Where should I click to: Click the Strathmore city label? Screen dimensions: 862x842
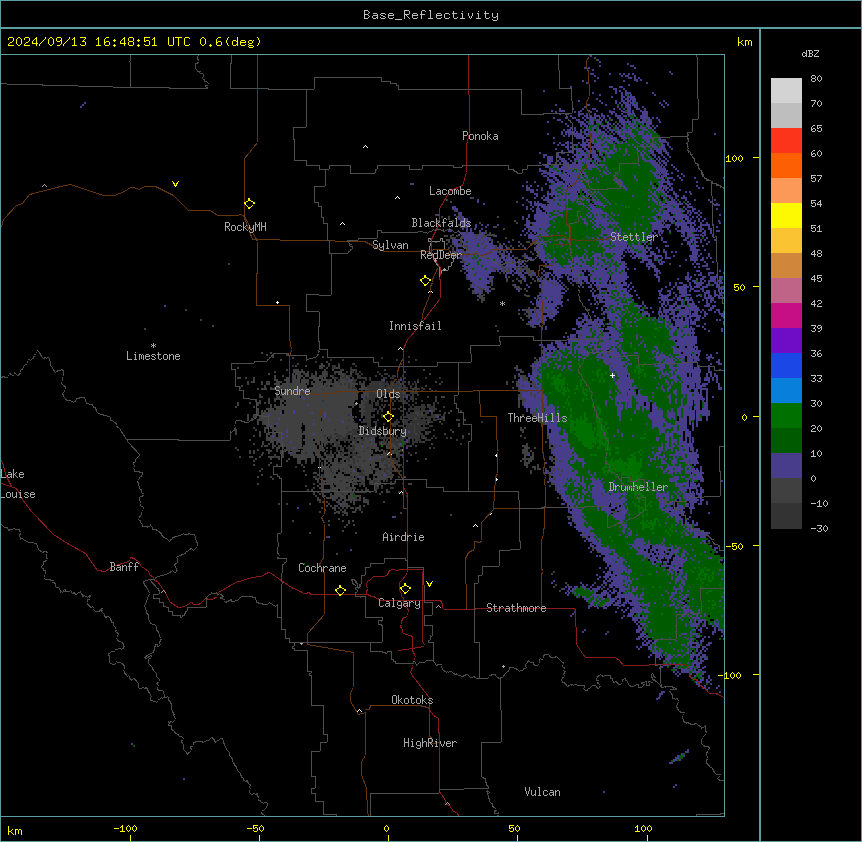[516, 608]
